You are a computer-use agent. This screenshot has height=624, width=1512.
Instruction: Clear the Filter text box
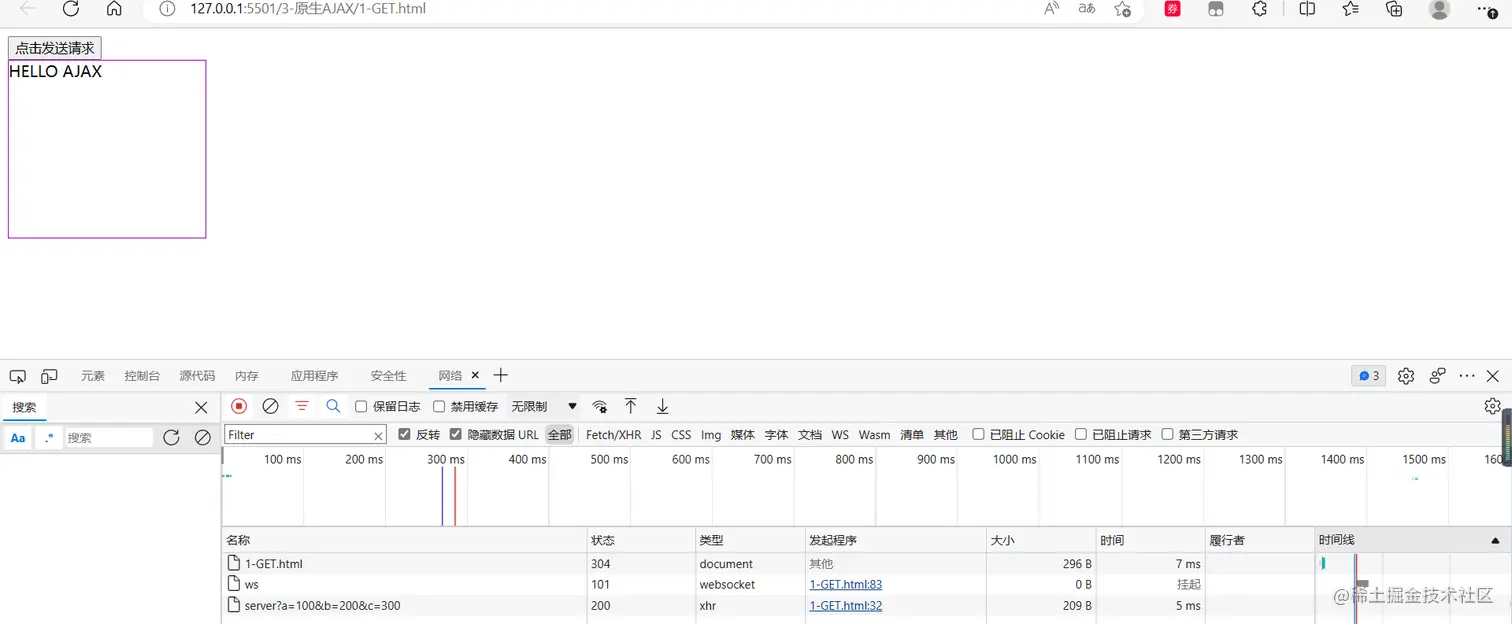[378, 436]
